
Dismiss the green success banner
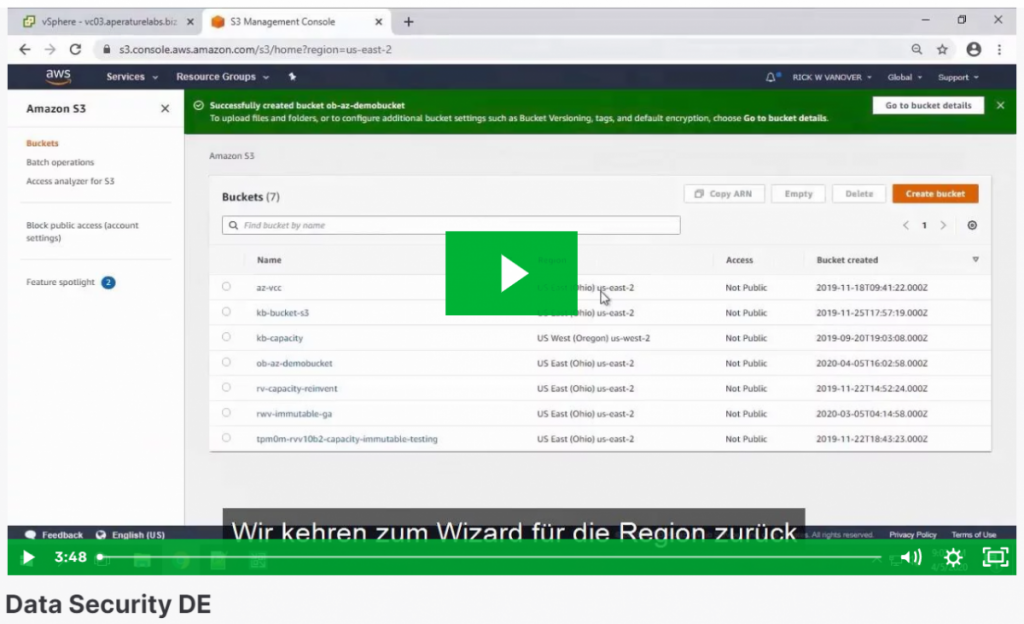pos(1000,105)
